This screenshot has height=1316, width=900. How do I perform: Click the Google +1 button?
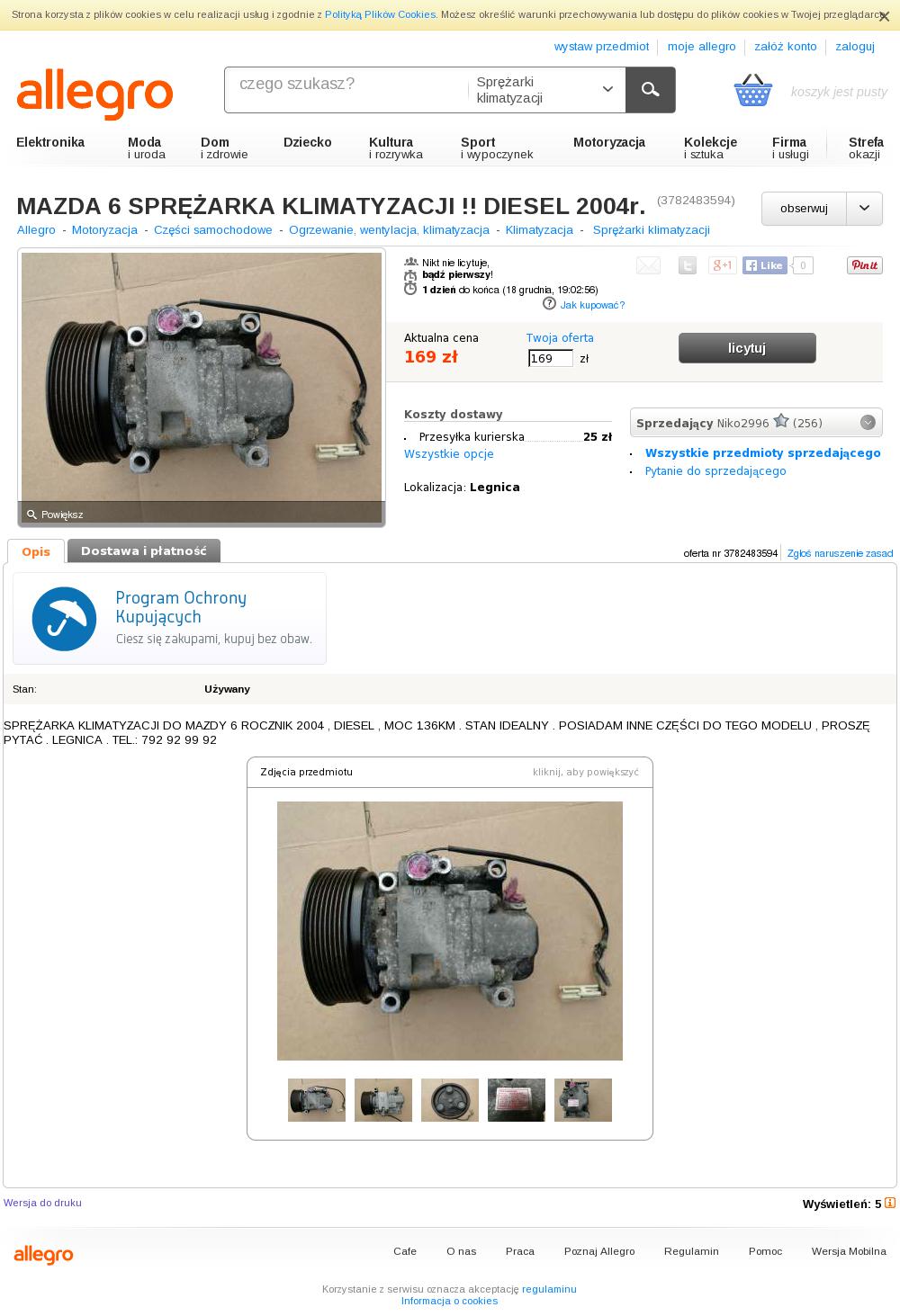point(723,265)
